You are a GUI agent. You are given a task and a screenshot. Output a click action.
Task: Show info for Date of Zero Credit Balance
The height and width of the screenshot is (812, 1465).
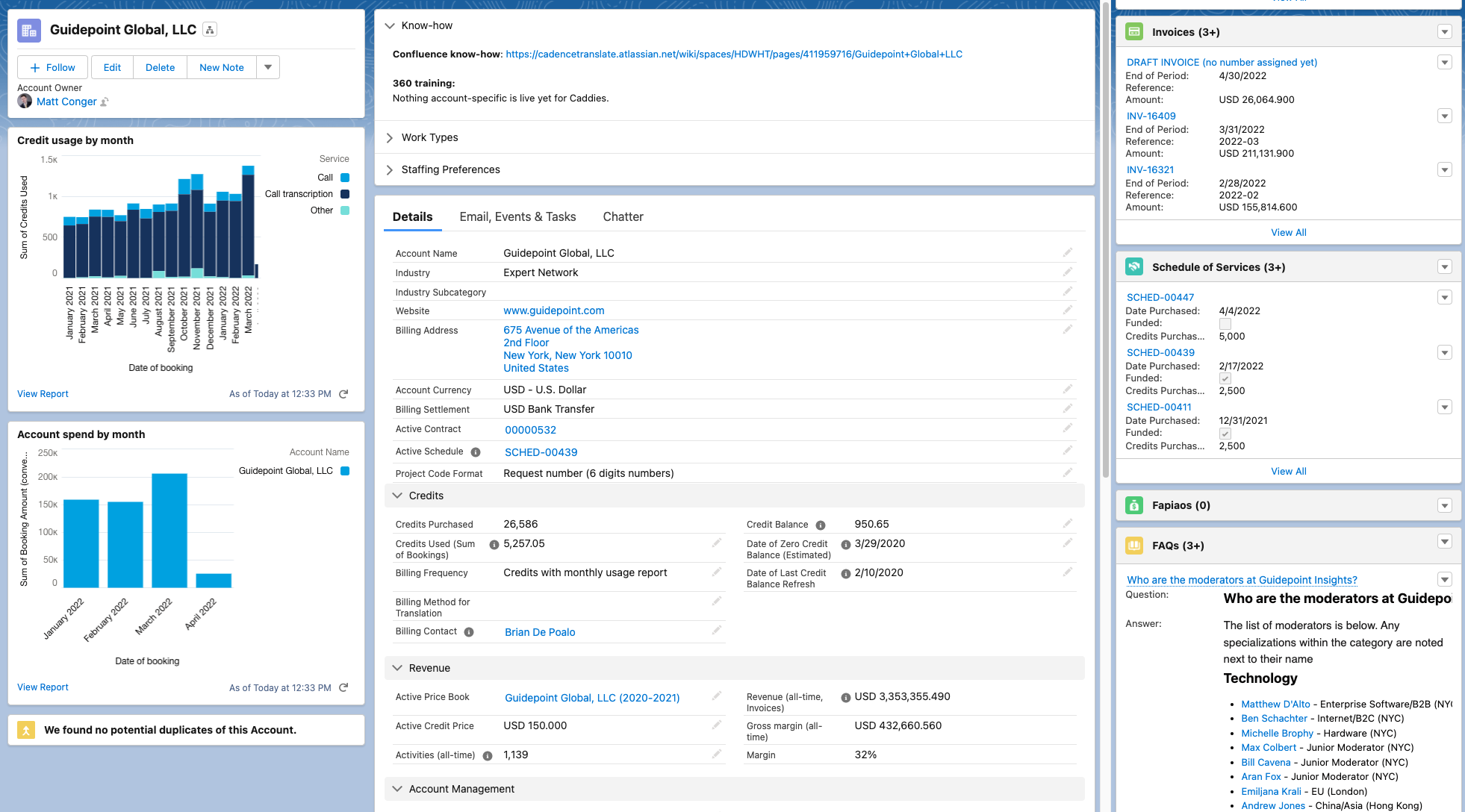846,545
